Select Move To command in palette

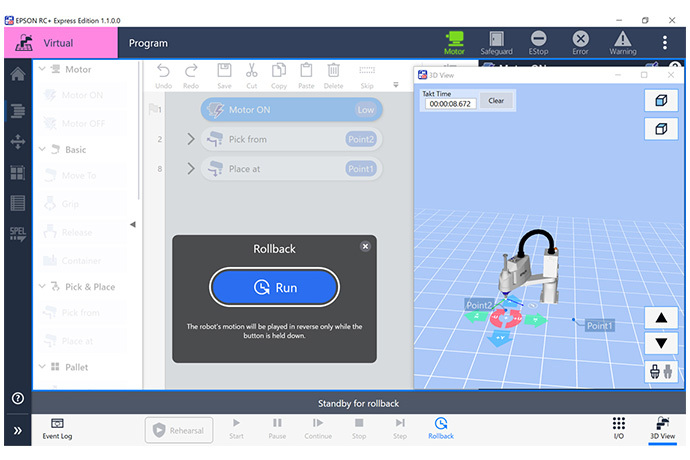[82, 176]
